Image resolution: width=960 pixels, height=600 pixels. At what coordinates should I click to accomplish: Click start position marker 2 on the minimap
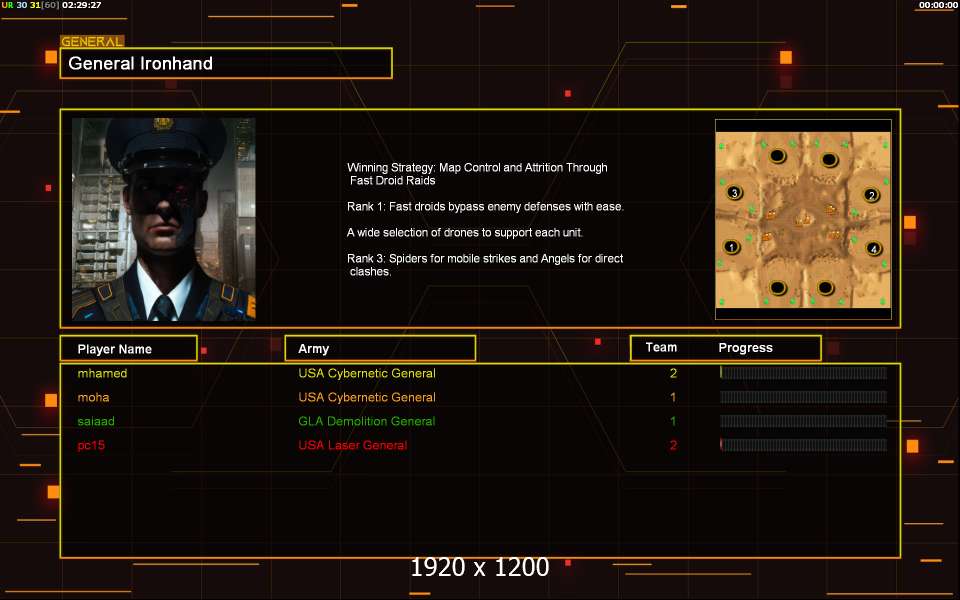tap(871, 195)
